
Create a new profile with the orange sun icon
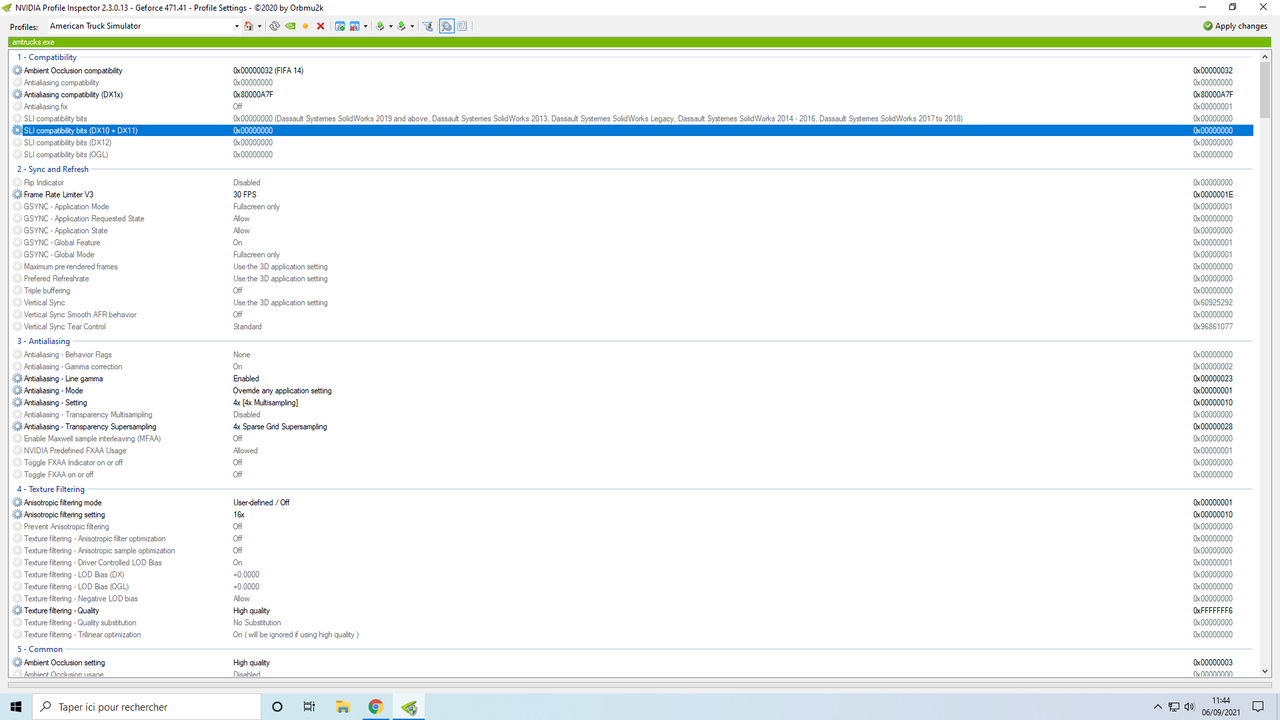pos(305,26)
